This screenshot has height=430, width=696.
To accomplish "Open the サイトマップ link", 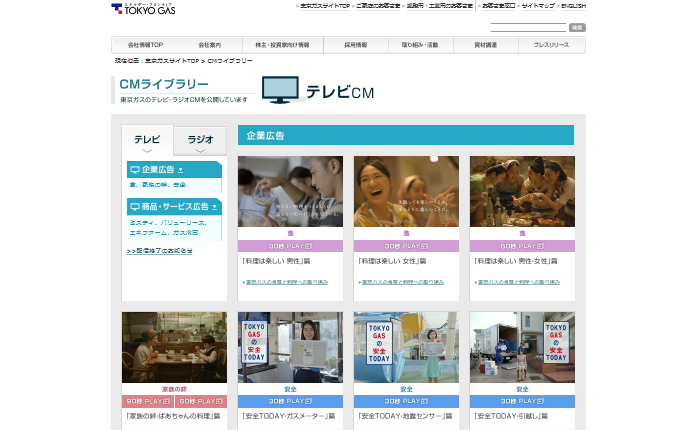I will point(538,6).
